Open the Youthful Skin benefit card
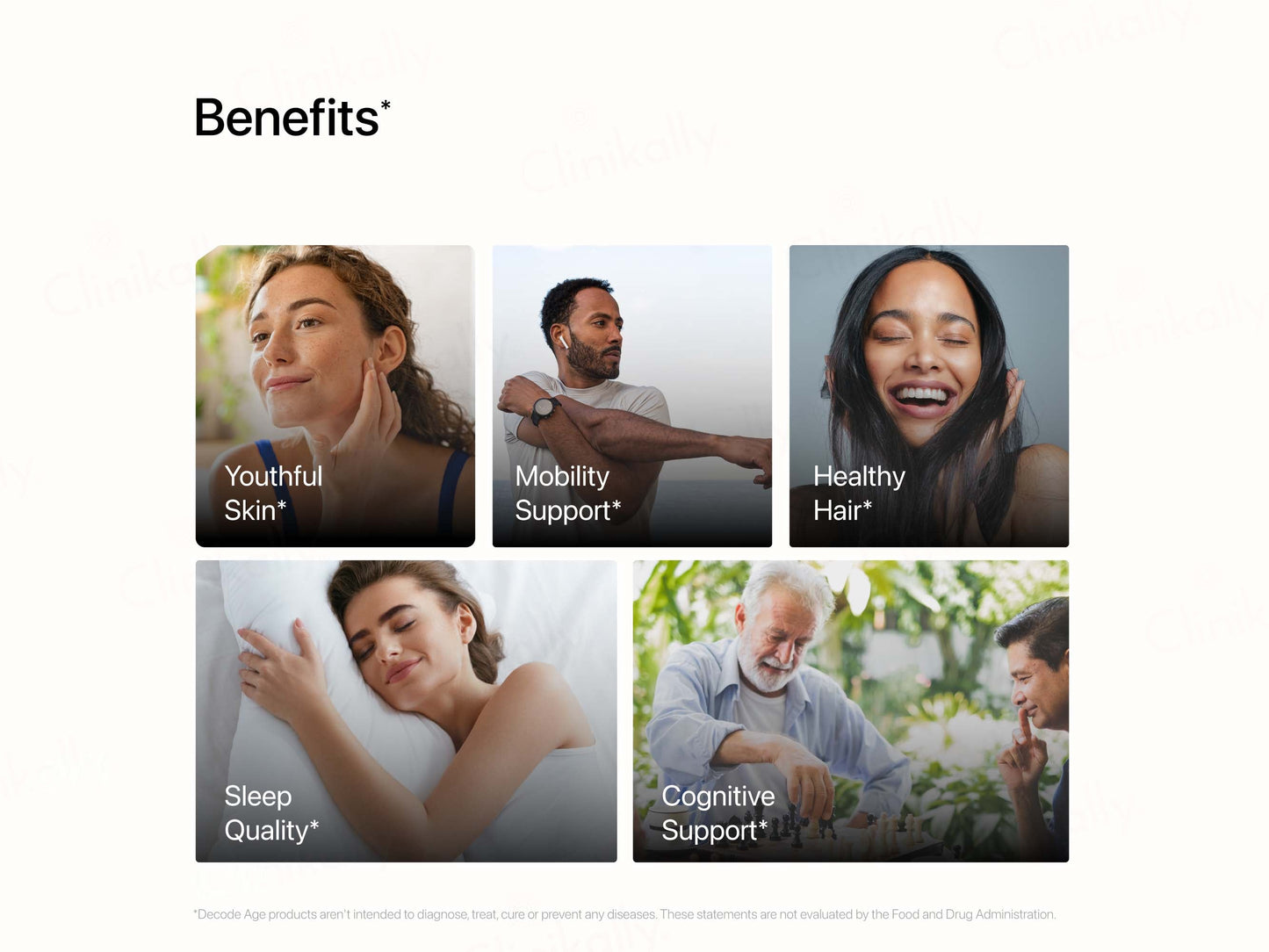Screen dimensions: 1269x952 335,396
